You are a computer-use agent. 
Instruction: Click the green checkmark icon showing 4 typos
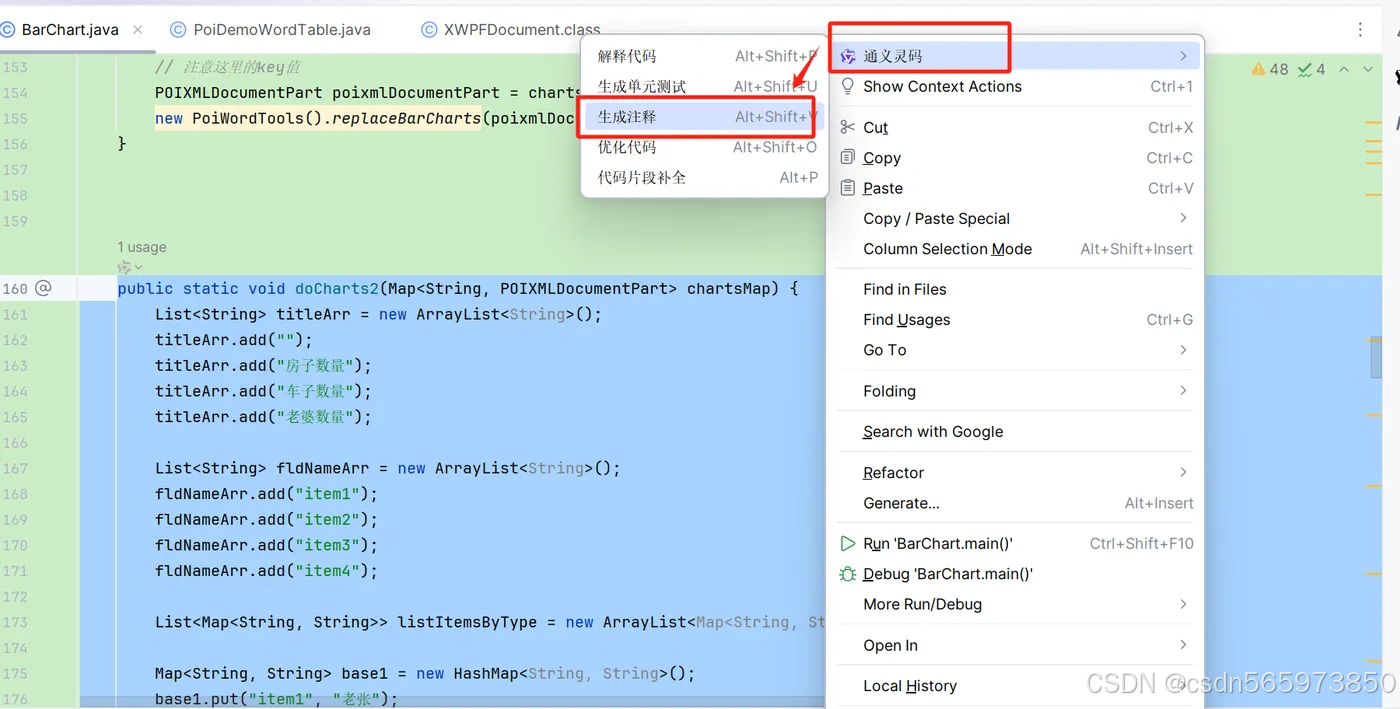coord(1305,70)
